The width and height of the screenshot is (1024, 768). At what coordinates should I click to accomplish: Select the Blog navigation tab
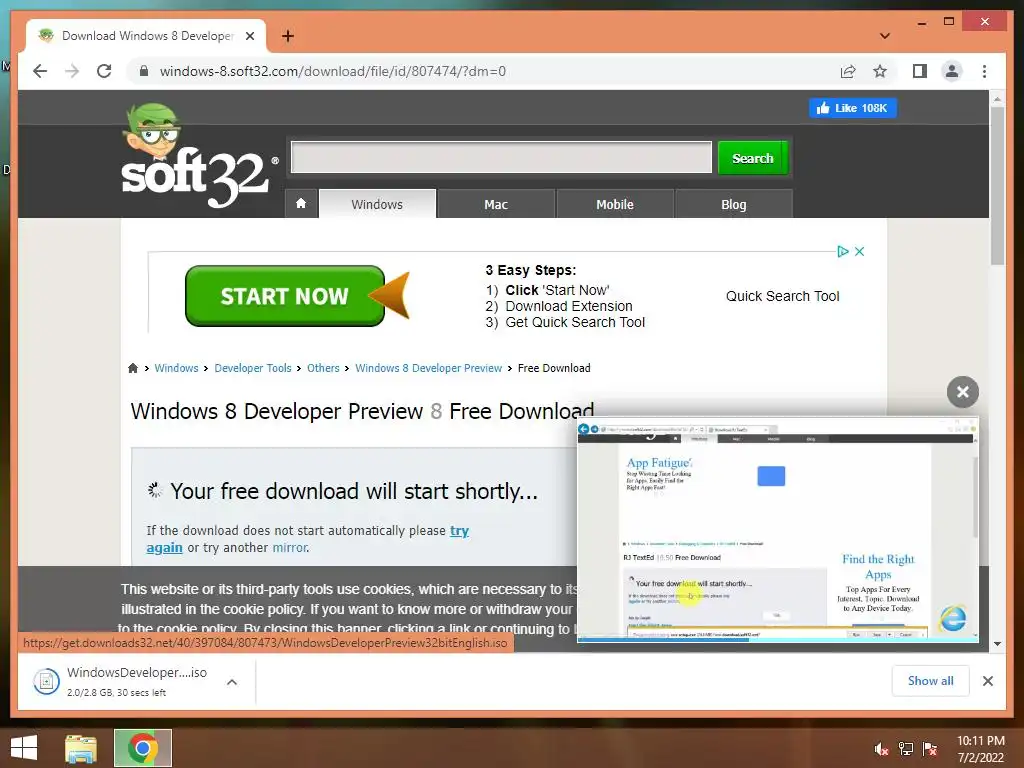click(733, 204)
